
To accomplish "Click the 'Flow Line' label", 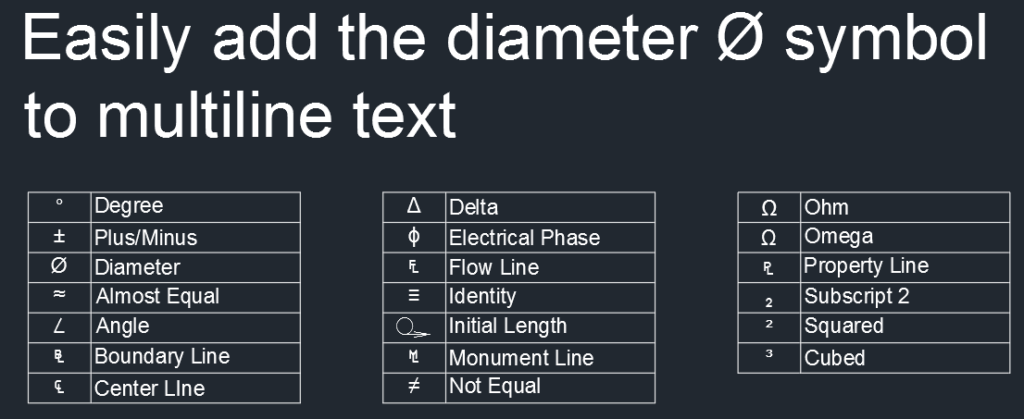I will [494, 267].
